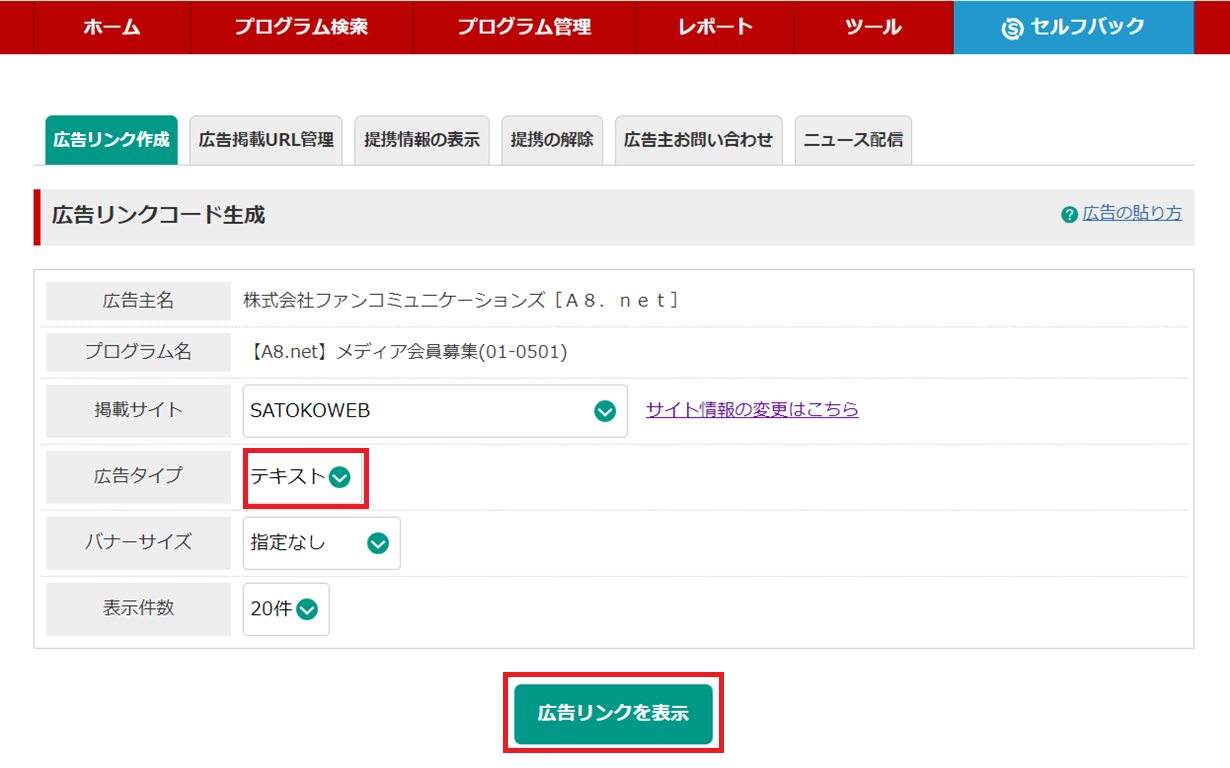This screenshot has width=1230, height=768.
Task: Open the 広告の貼り方 help link
Action: pyautogui.click(x=1133, y=213)
